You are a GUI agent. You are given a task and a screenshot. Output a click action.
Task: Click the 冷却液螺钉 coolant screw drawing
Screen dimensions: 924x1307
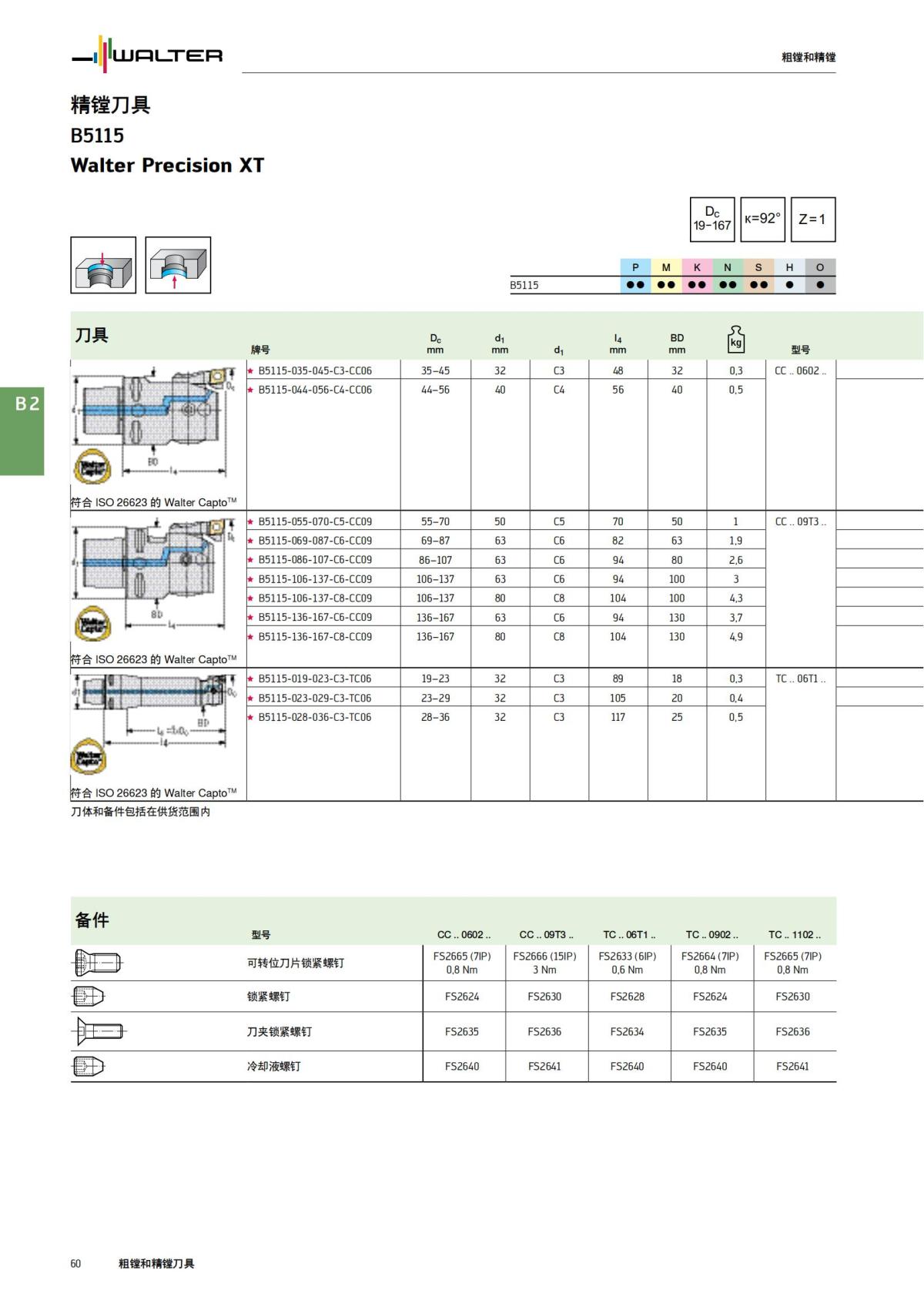point(88,1066)
